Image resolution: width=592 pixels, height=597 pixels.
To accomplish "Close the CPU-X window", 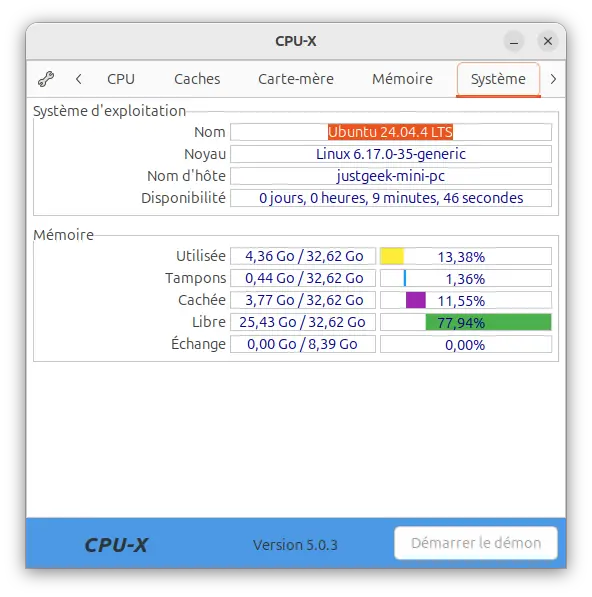I will (548, 41).
